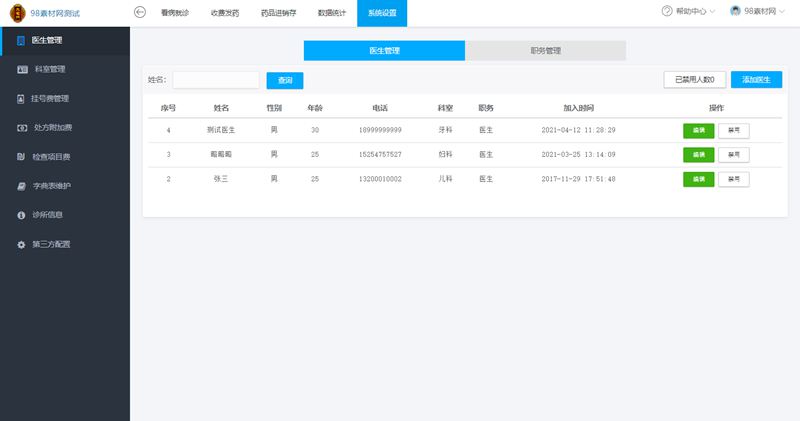This screenshot has width=800, height=421.
Task: Click the 检查项目费 sidebar icon
Action: click(x=21, y=157)
